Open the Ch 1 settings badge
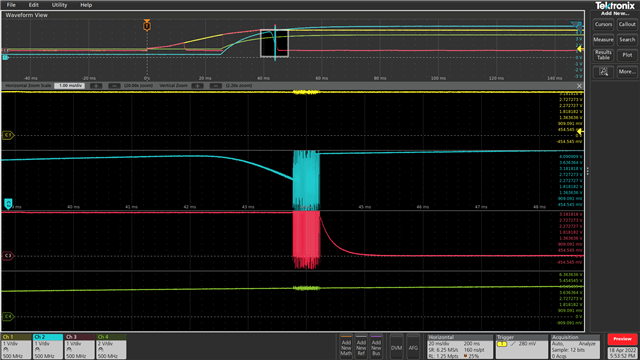 coord(16,347)
